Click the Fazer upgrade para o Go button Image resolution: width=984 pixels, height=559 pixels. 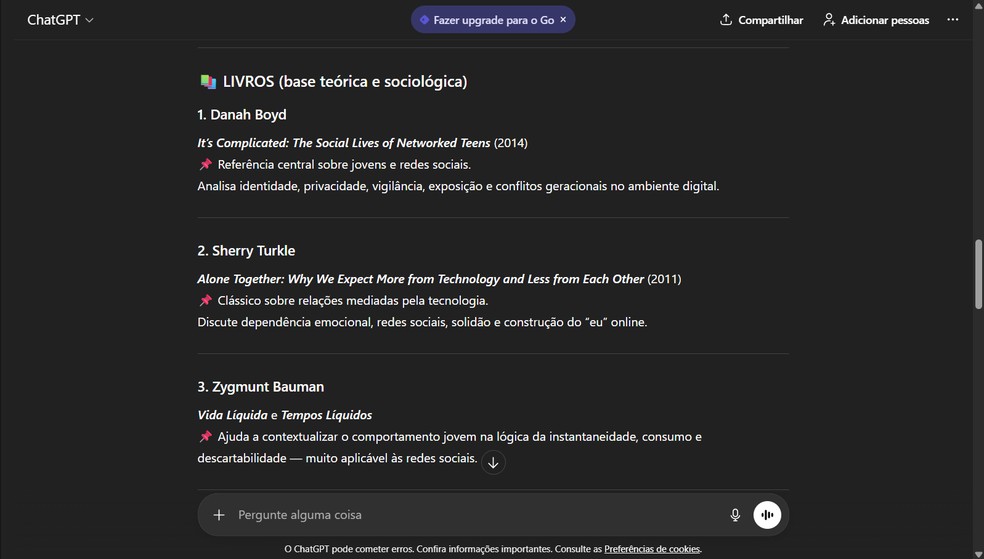tap(486, 20)
